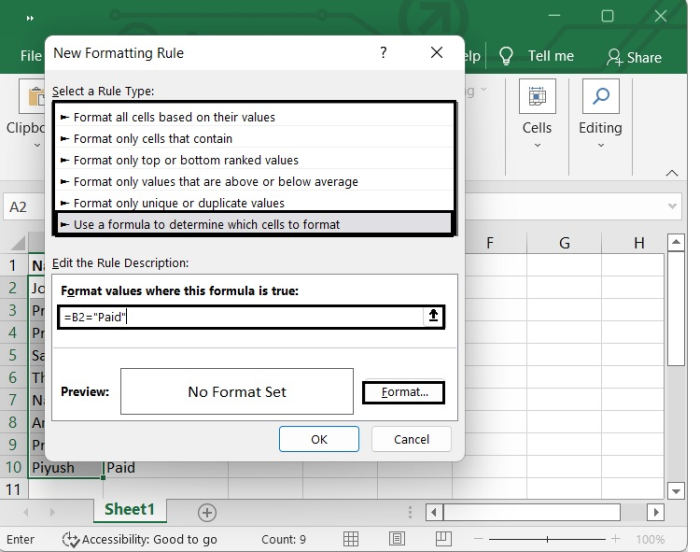The height and width of the screenshot is (552, 700).
Task: Switch to Page Break Preview icon
Action: click(443, 539)
